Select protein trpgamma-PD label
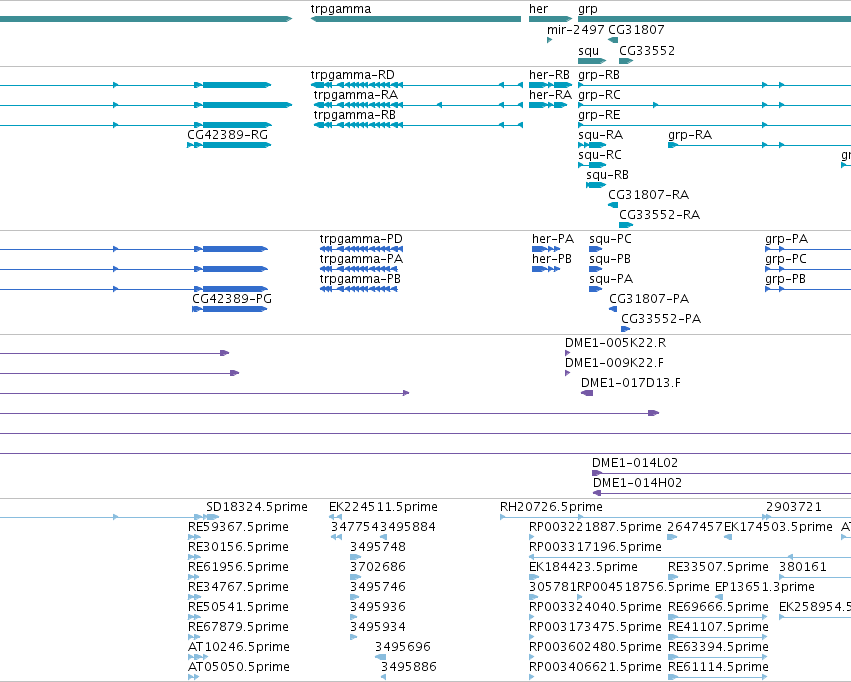 [361, 239]
